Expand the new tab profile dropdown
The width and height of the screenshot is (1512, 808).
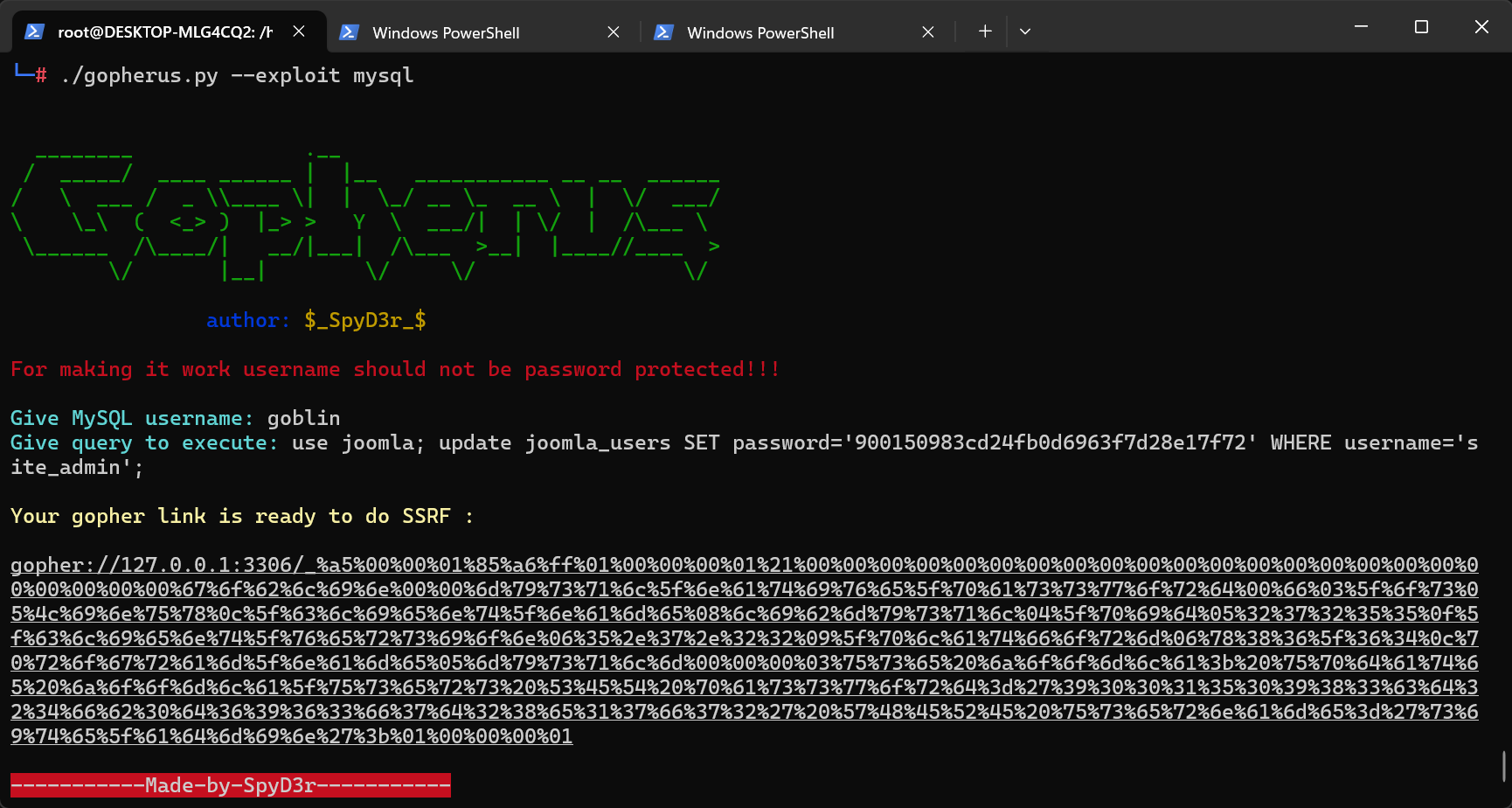coord(1025,31)
